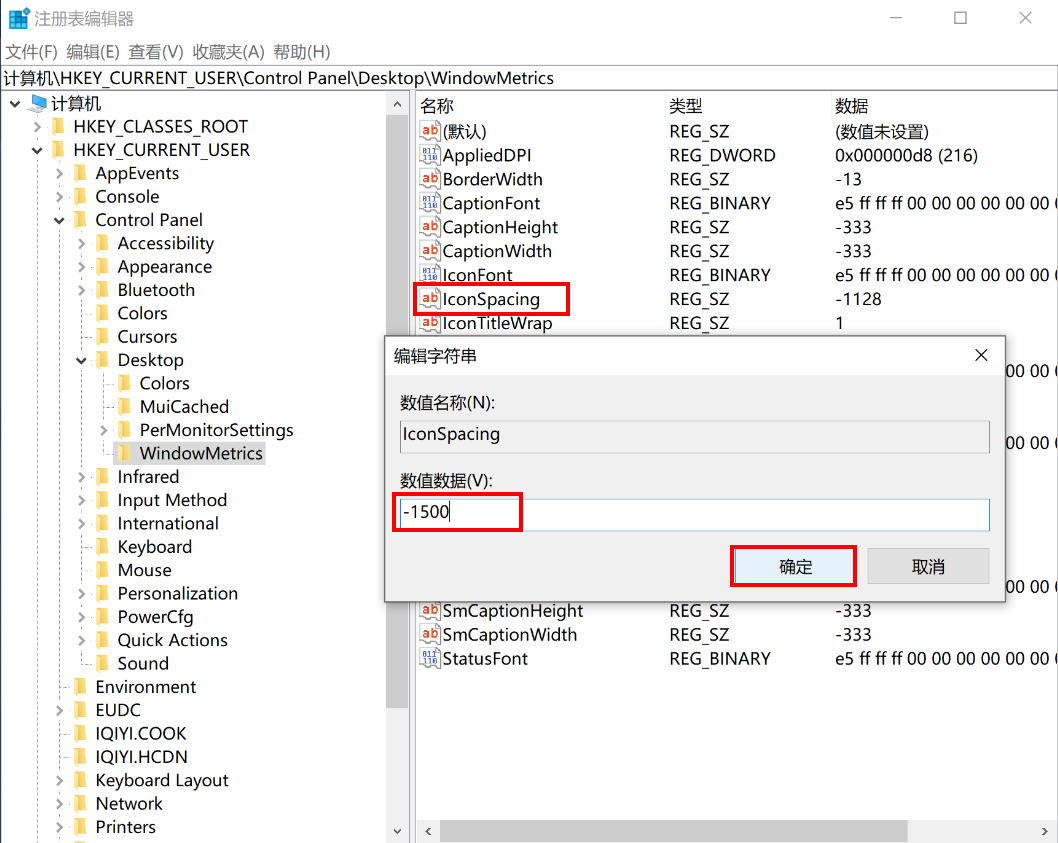Click the SmCaptionHeight value icon
The width and height of the screenshot is (1058, 843).
point(430,611)
